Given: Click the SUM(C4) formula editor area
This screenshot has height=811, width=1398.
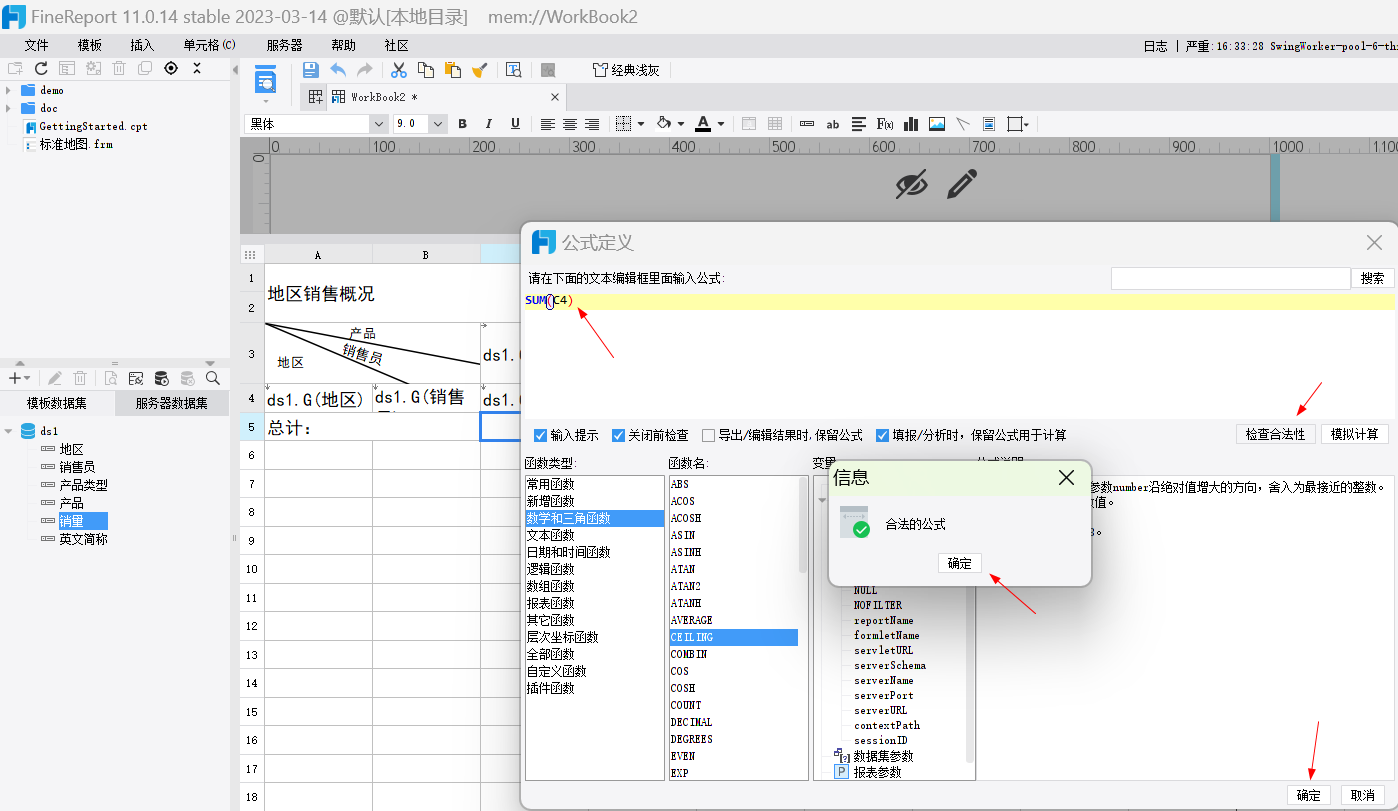Looking at the screenshot, I should (x=960, y=355).
